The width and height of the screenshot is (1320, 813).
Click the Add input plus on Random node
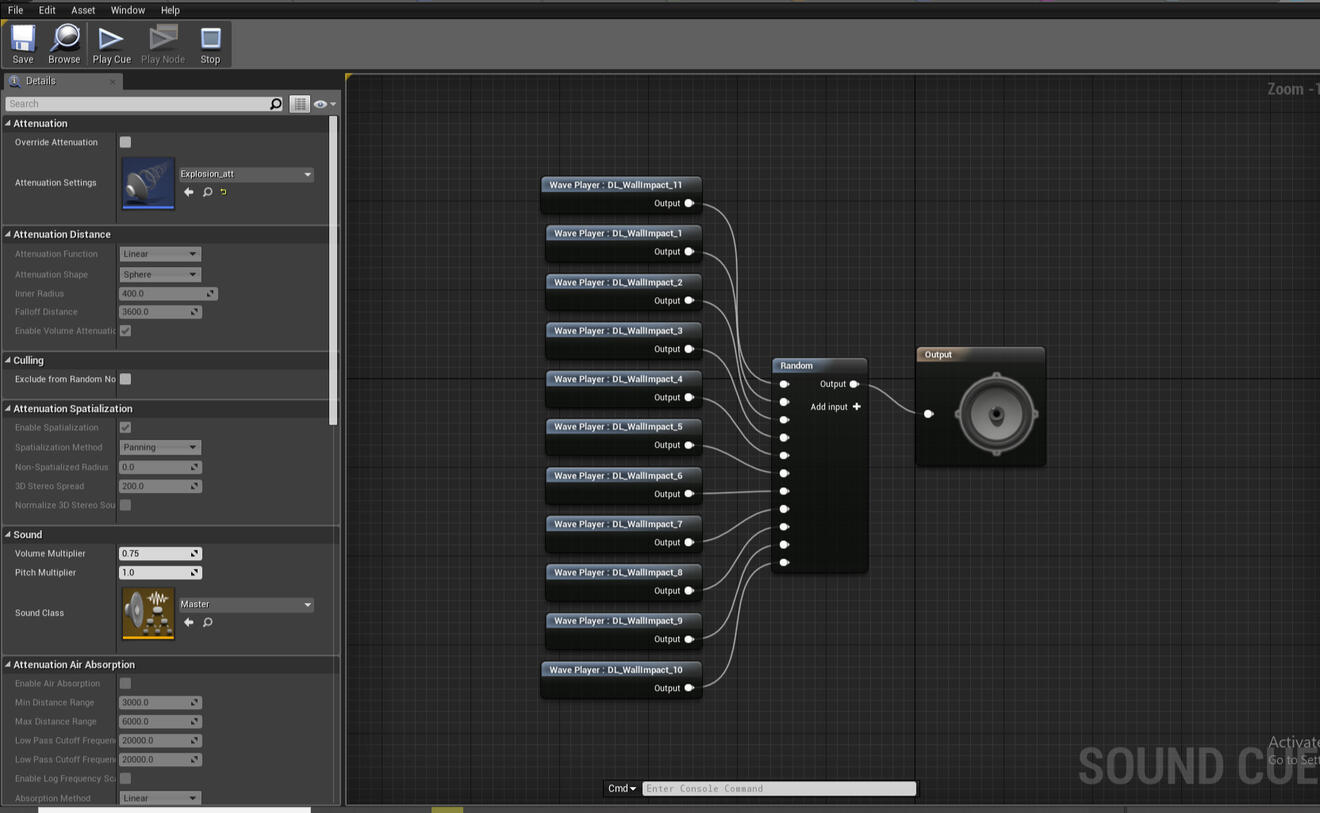point(856,407)
